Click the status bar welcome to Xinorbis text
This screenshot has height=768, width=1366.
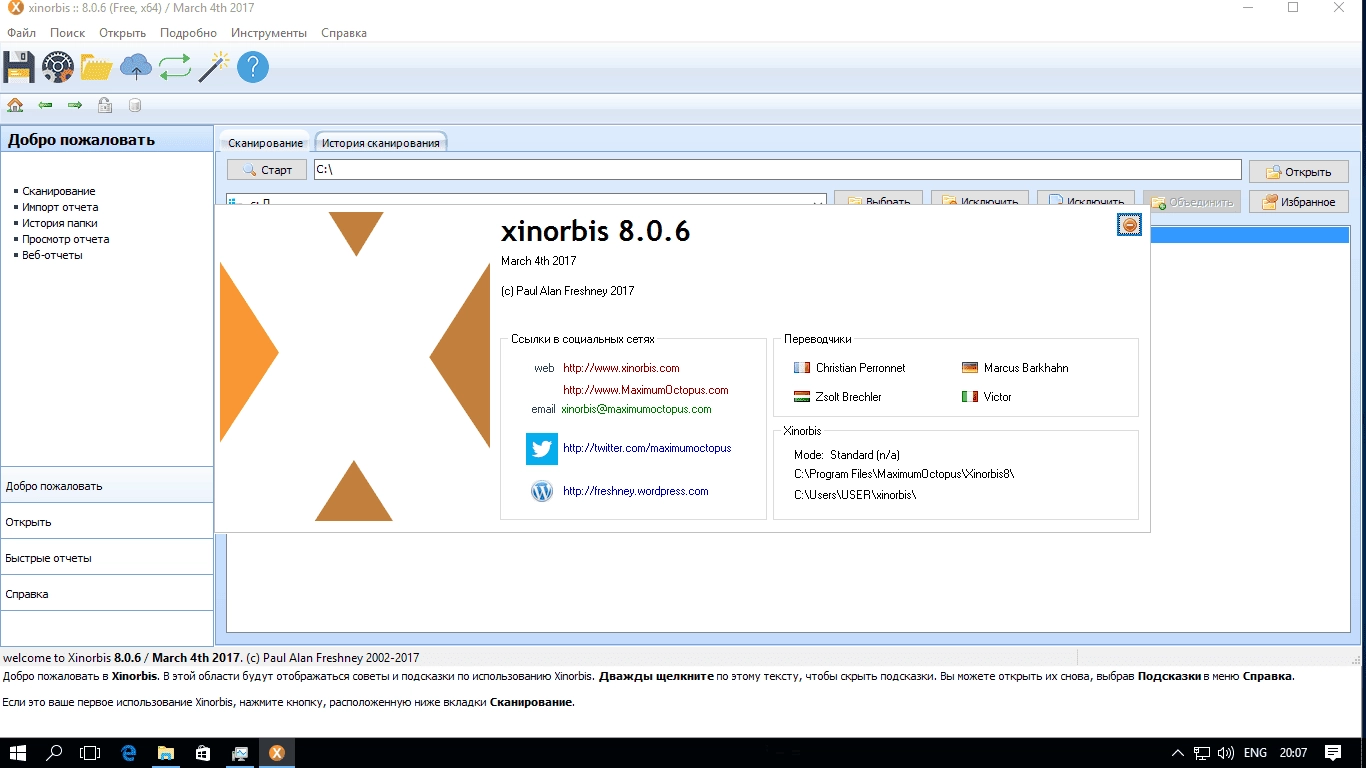pyautogui.click(x=211, y=658)
